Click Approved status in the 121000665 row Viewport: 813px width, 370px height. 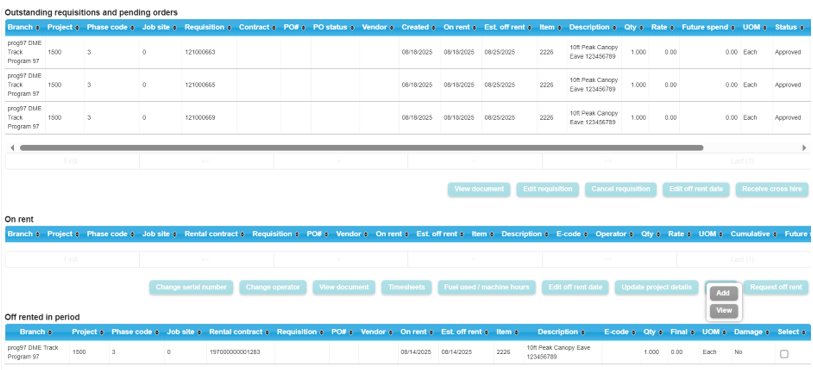788,85
